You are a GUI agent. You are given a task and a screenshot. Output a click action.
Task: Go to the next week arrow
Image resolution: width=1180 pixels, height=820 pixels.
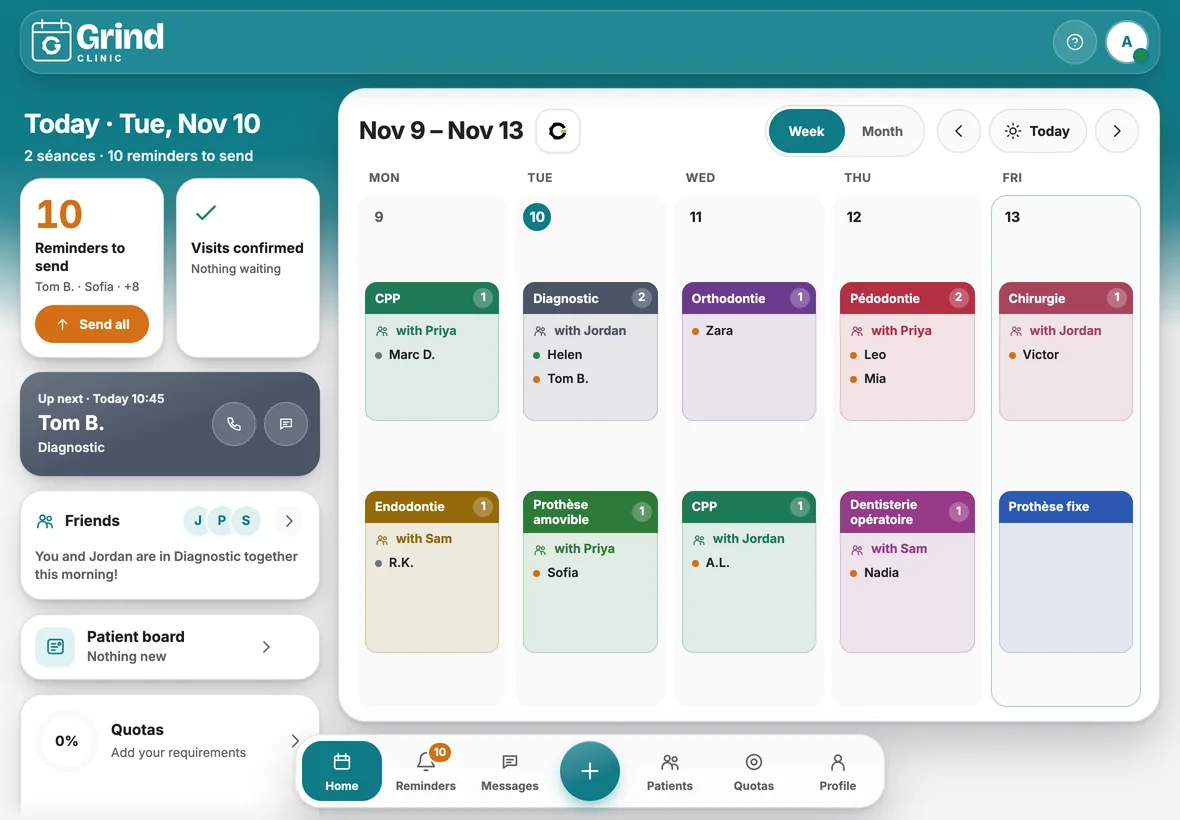pyautogui.click(x=1117, y=131)
